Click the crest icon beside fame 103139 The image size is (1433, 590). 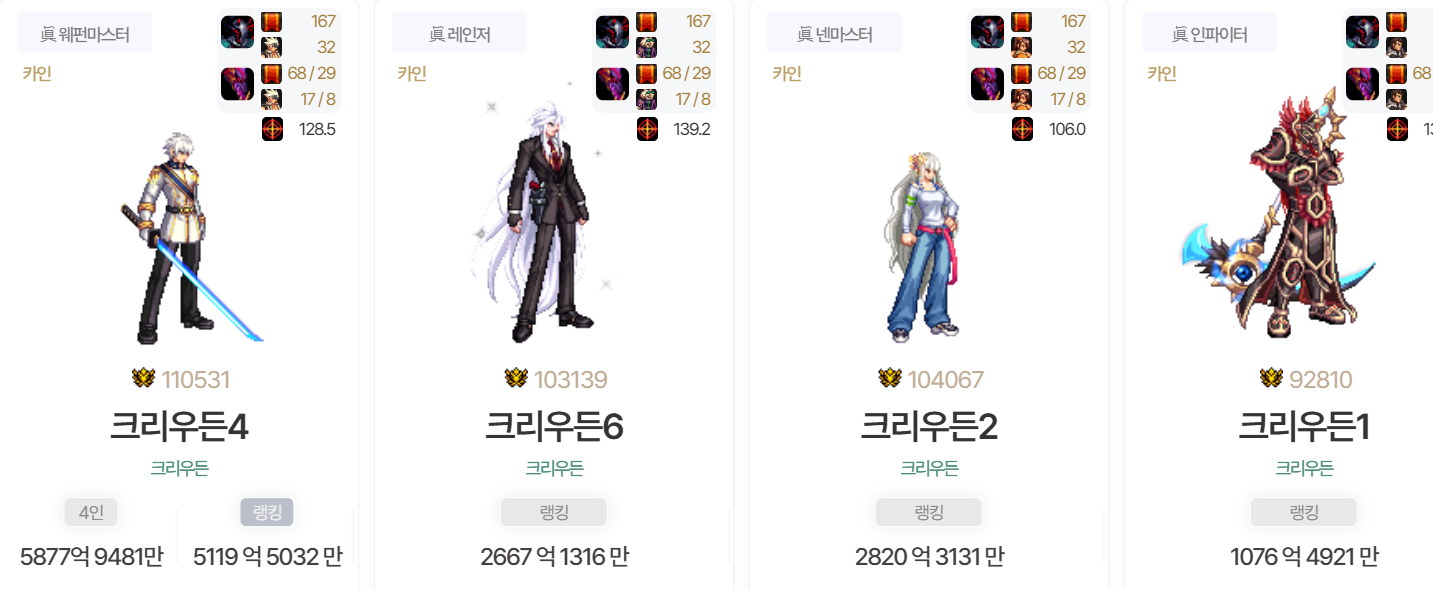(516, 379)
